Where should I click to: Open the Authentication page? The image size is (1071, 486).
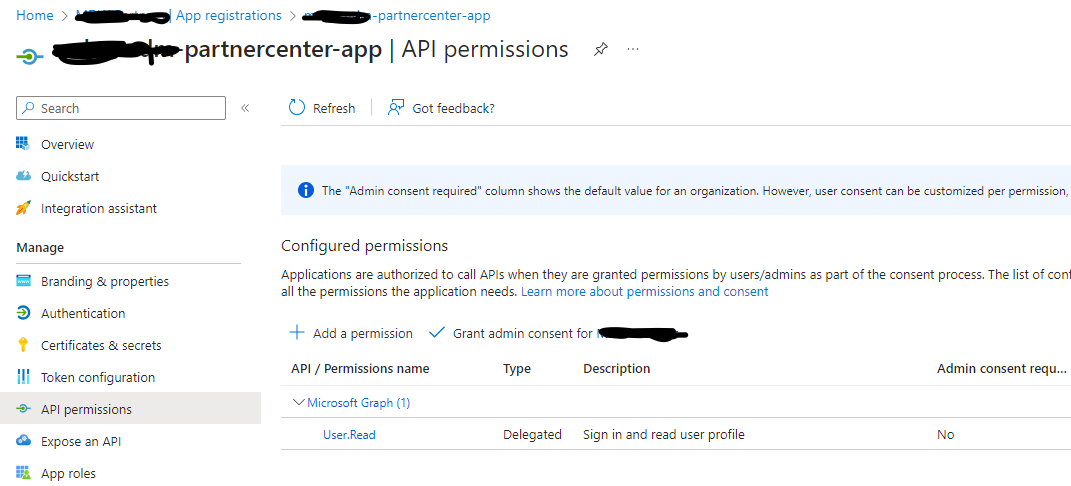(x=83, y=313)
